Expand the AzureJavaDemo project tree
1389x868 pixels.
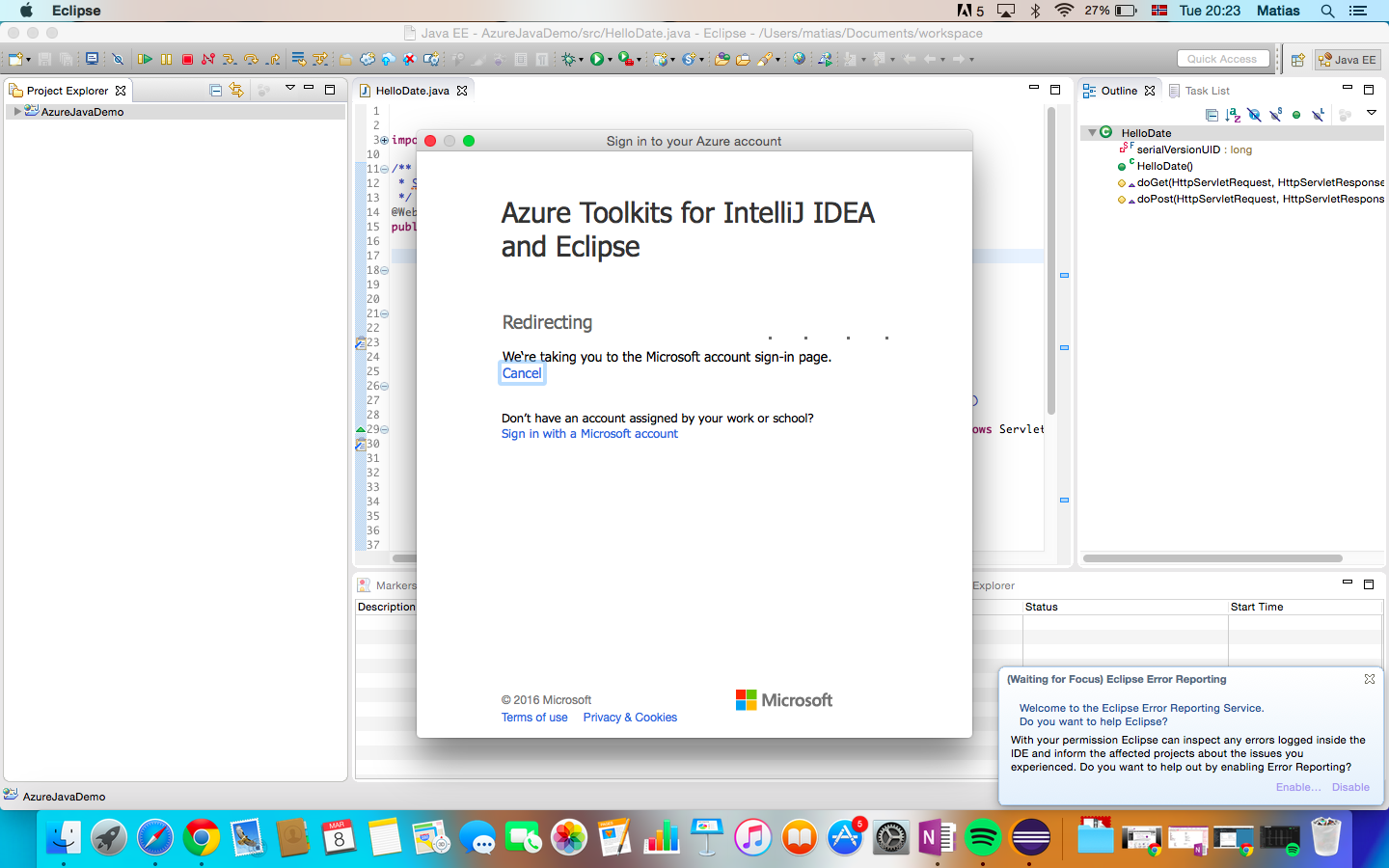point(17,112)
